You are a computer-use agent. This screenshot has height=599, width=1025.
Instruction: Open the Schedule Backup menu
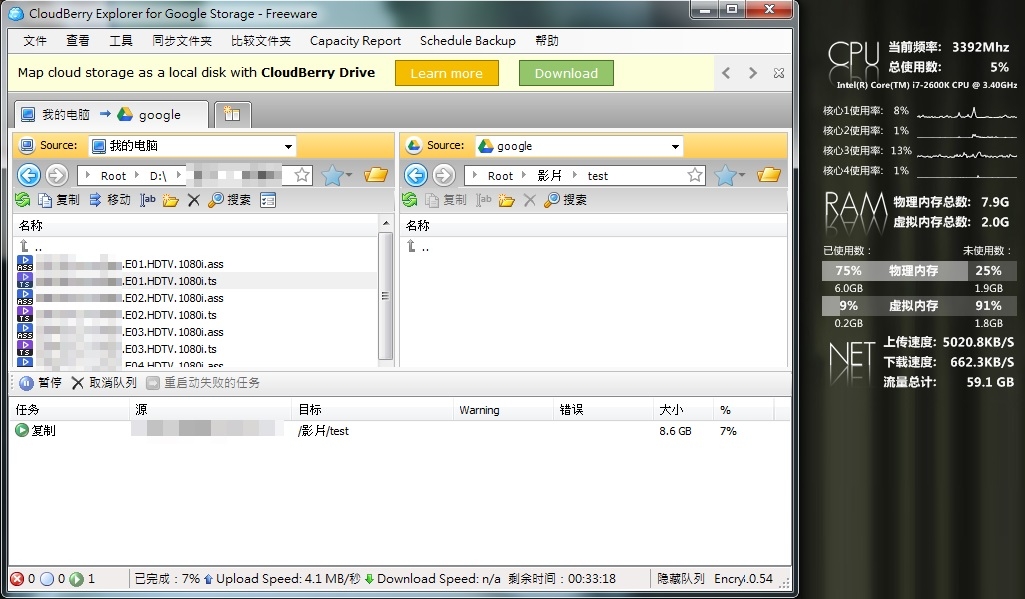click(x=467, y=41)
